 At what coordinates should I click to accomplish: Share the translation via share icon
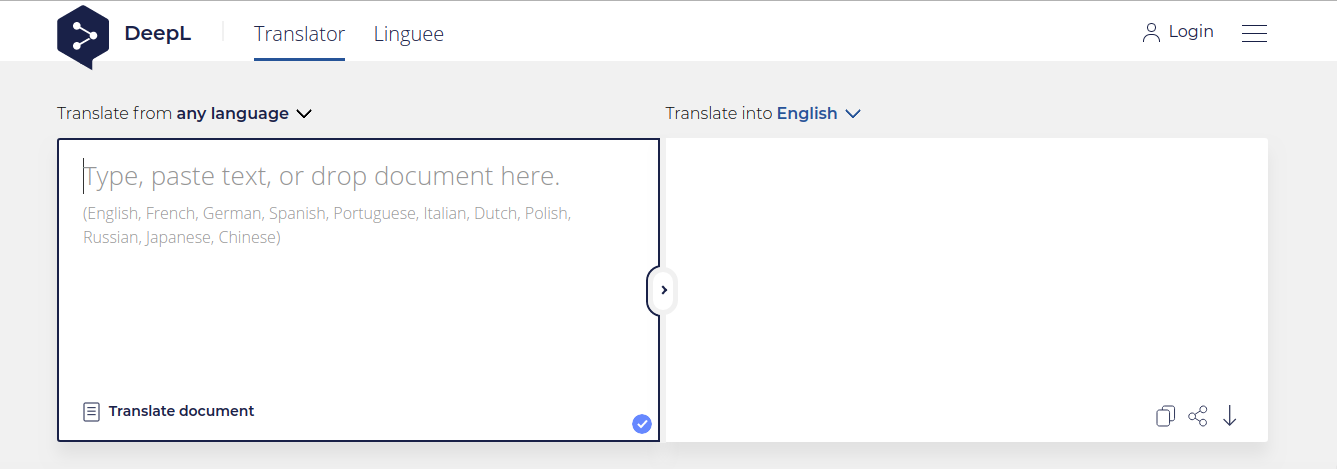tap(1198, 416)
